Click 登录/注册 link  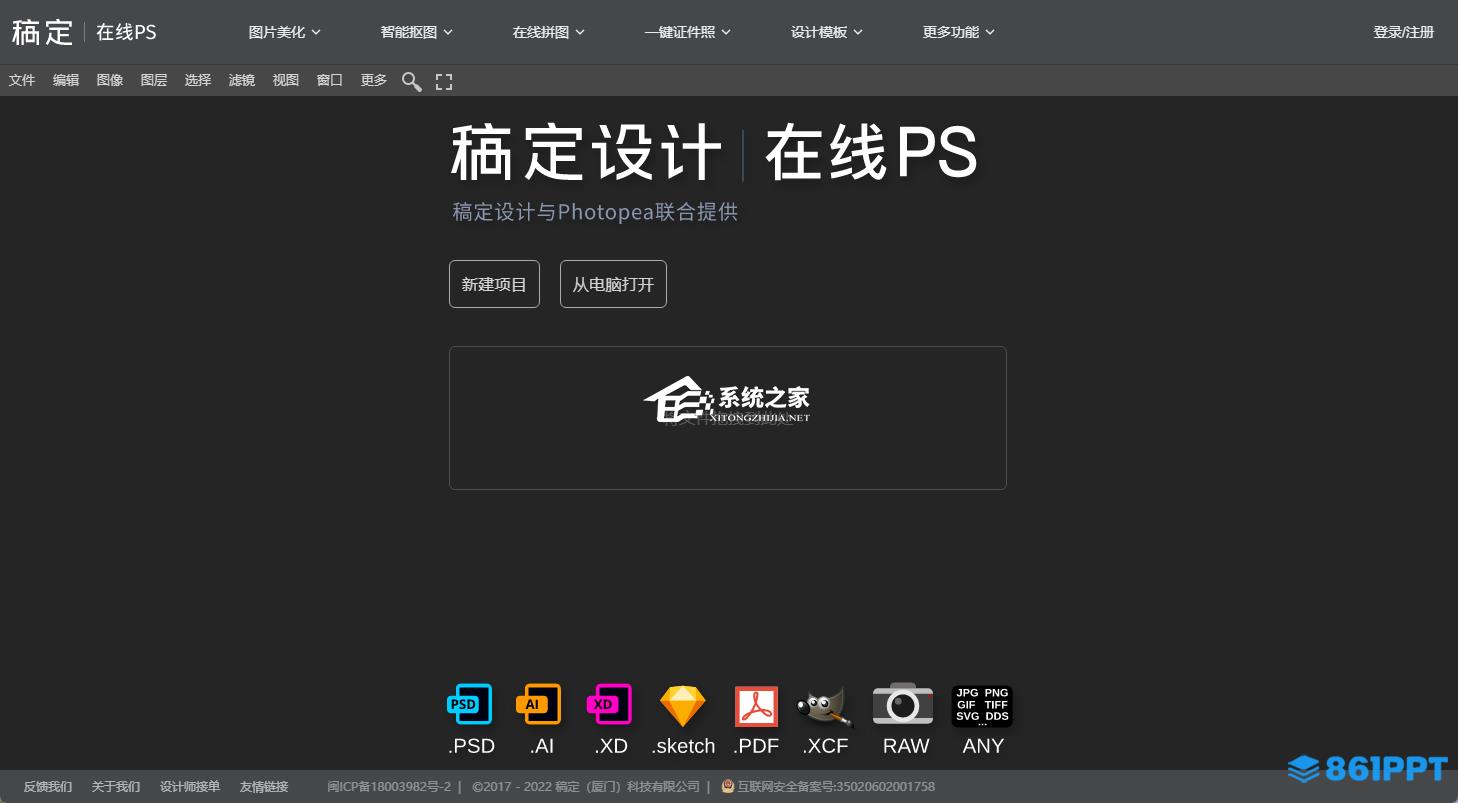pos(1404,32)
